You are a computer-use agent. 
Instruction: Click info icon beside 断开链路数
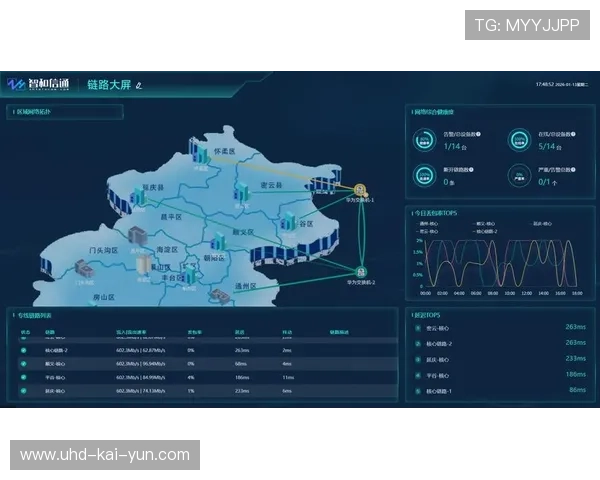click(x=471, y=170)
